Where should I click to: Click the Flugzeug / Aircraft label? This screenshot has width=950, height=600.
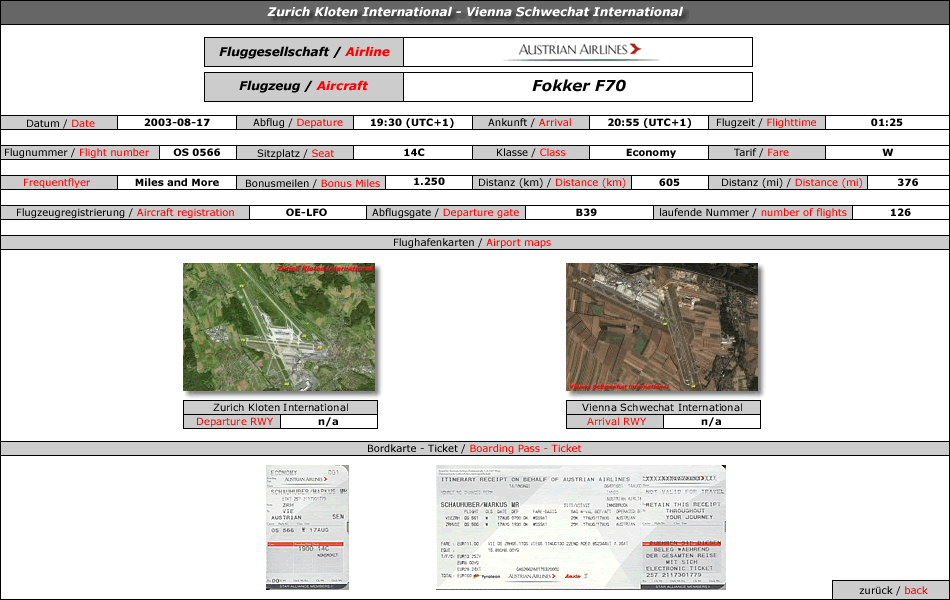[304, 86]
